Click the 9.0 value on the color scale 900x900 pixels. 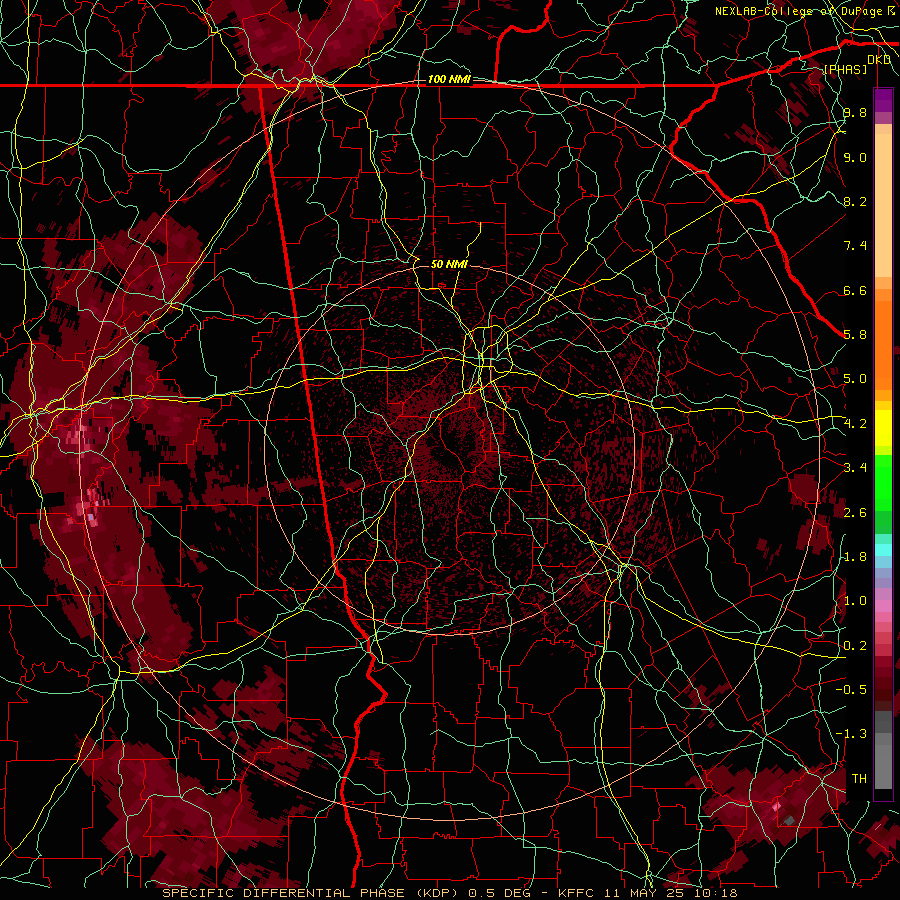click(x=855, y=157)
